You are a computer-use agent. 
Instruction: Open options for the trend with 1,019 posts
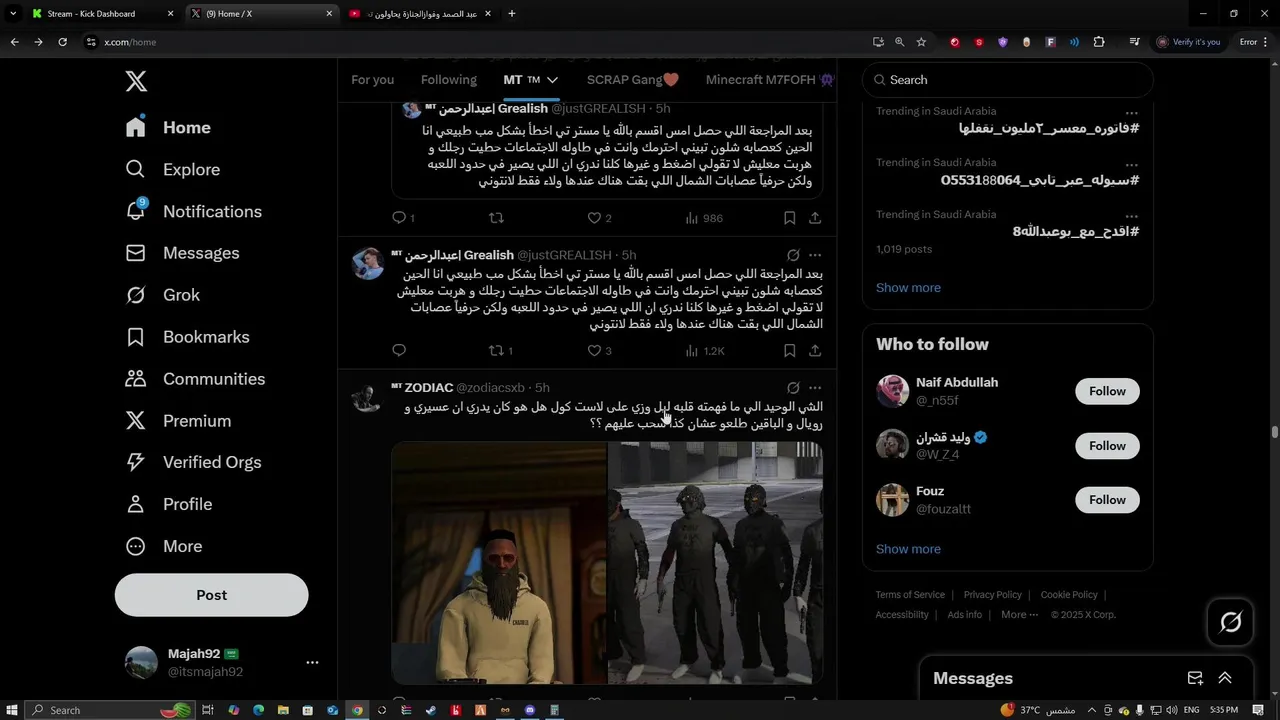1131,216
